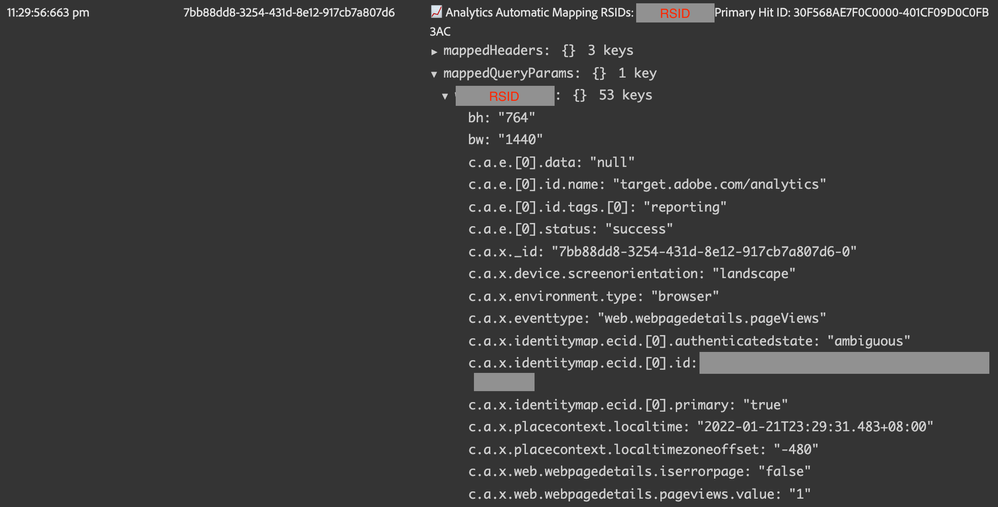Click the Analytics chart icon
998x507 pixels.
point(436,13)
